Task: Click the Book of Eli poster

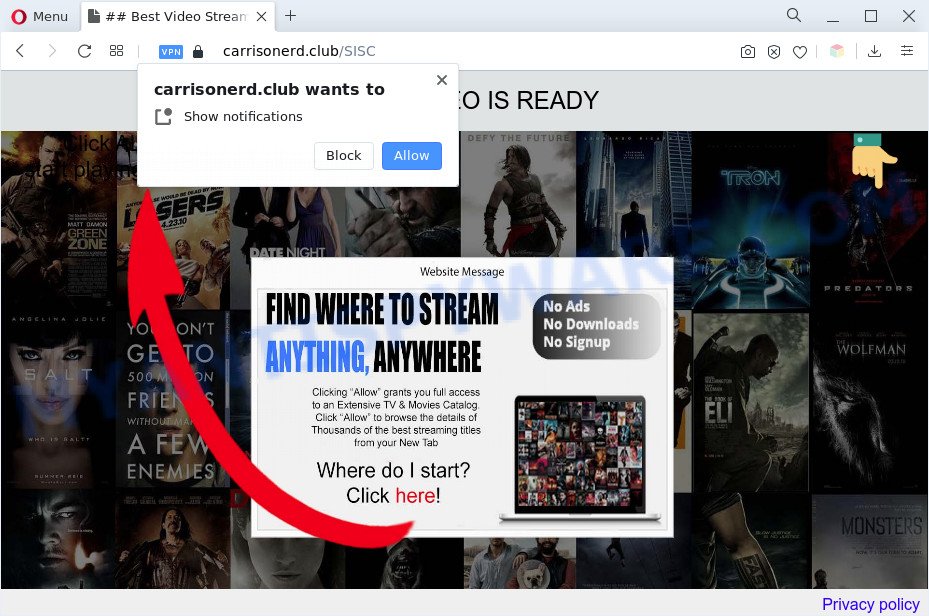Action: coord(751,402)
